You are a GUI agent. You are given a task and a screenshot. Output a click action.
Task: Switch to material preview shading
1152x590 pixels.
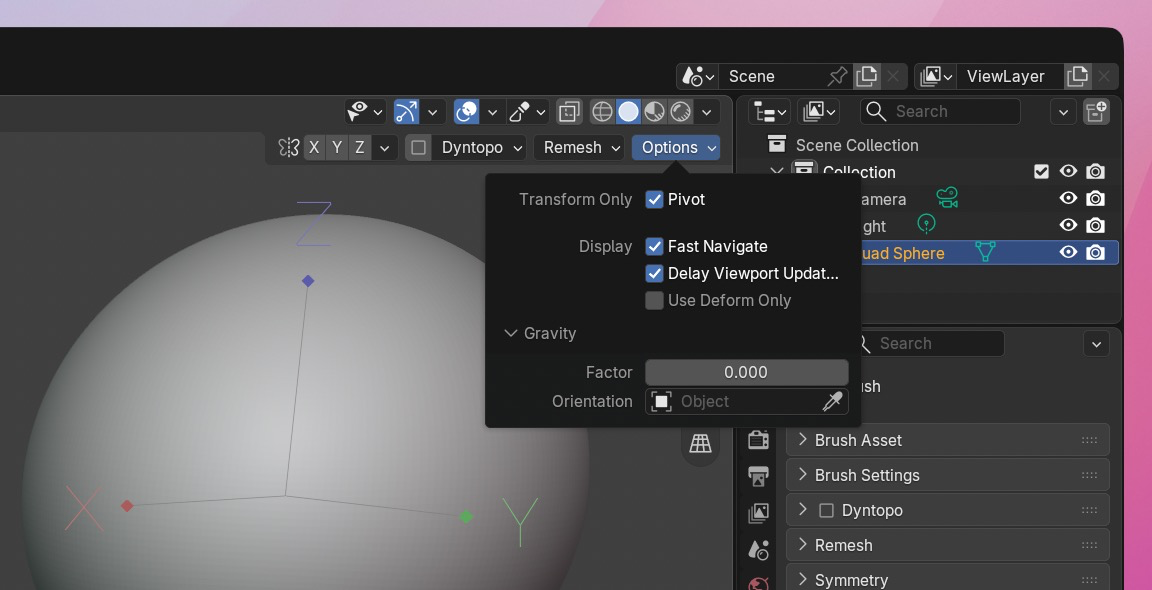click(654, 112)
